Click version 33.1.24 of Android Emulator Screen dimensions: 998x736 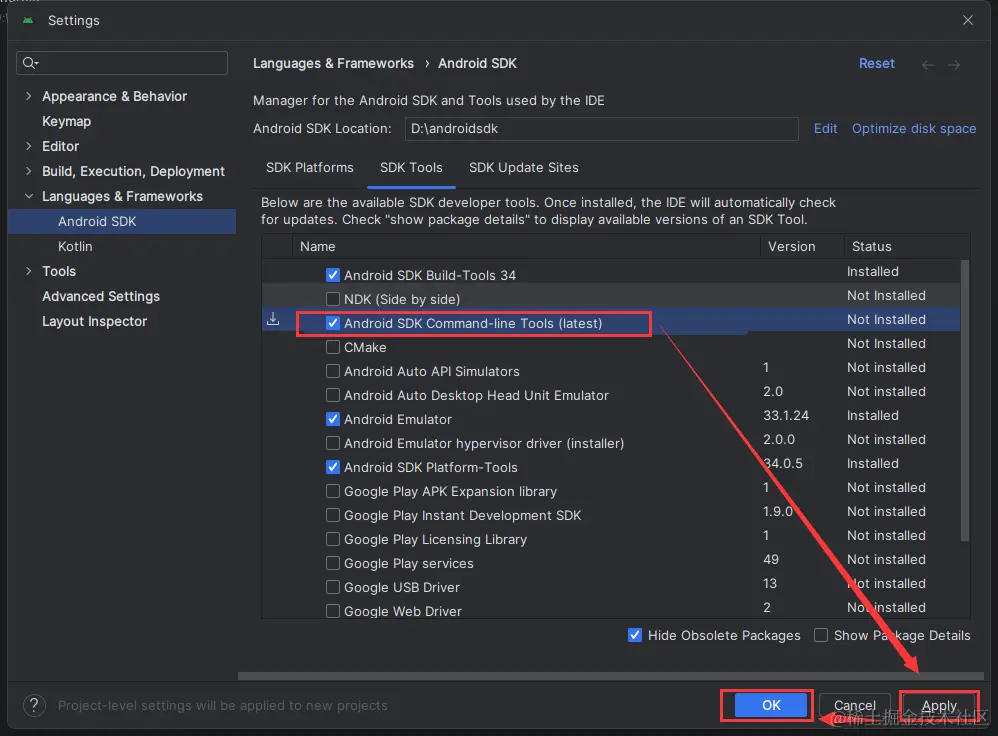tap(786, 416)
